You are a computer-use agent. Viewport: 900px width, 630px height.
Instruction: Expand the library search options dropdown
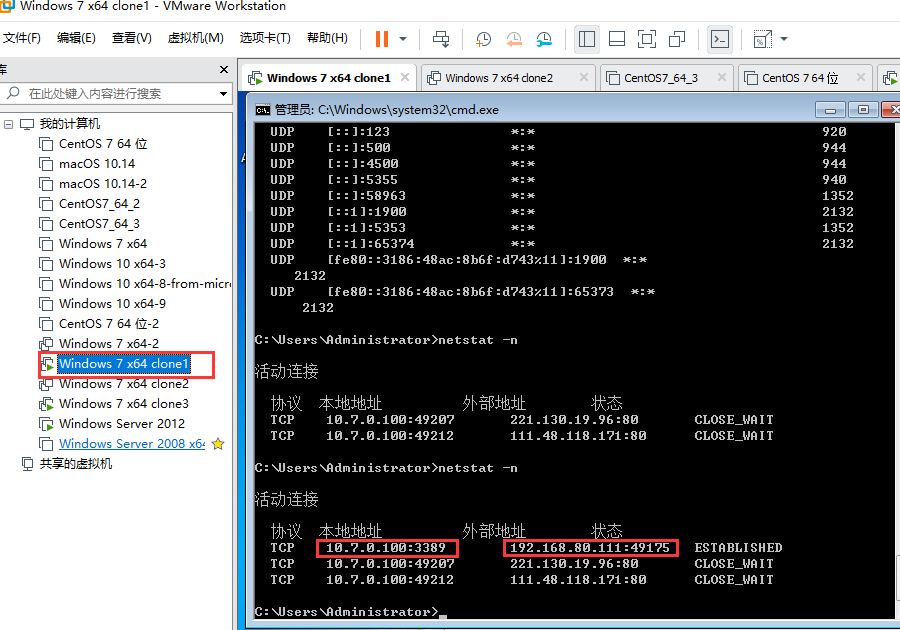[x=223, y=94]
